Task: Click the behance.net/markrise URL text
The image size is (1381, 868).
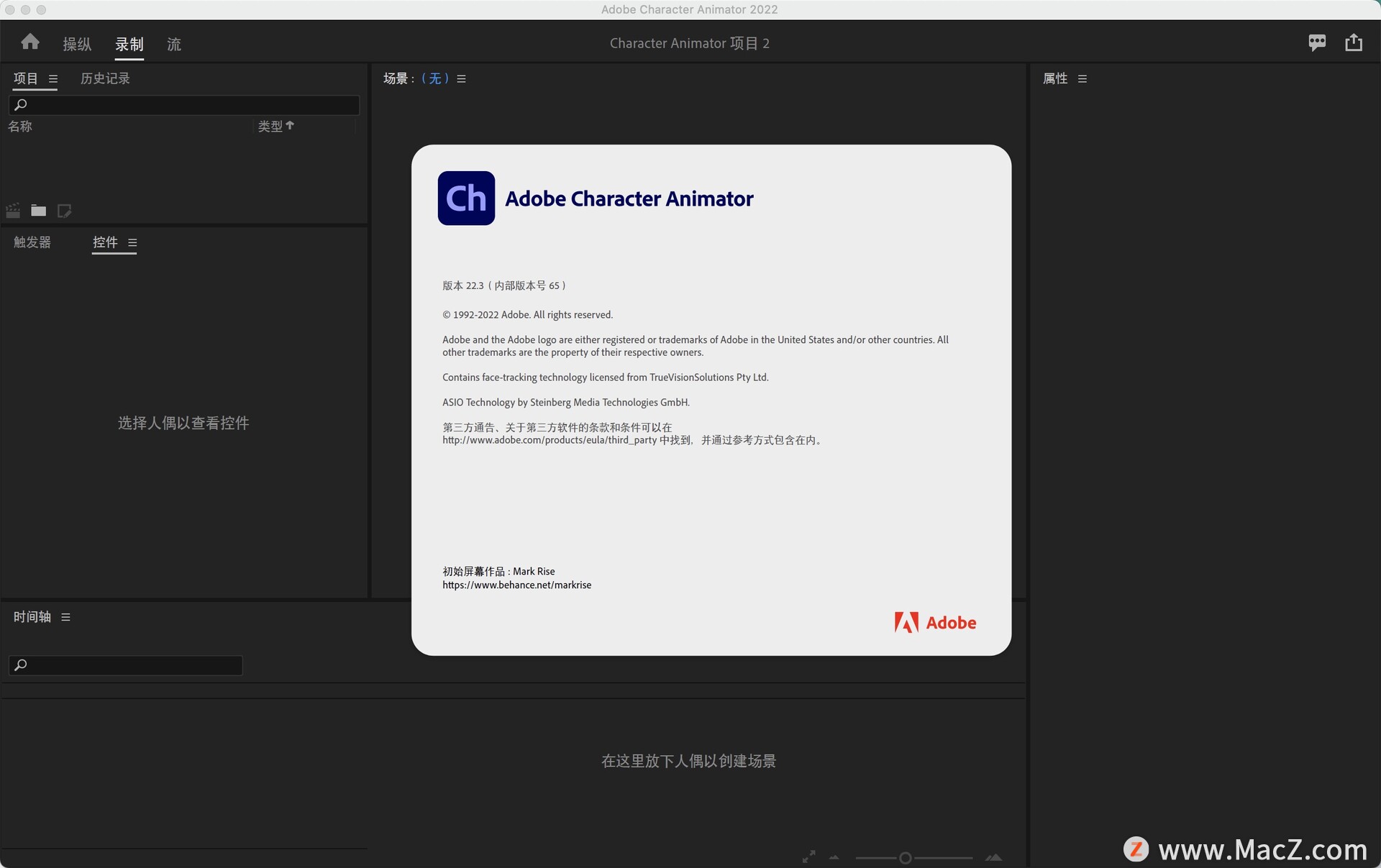Action: click(x=517, y=585)
